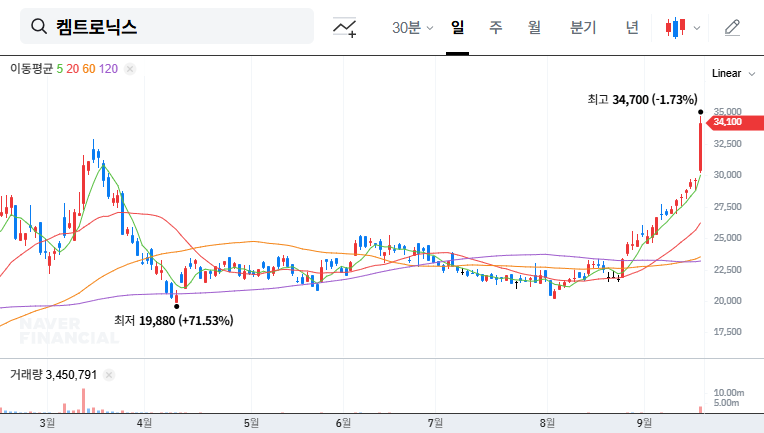Click the 9월 date axis label
Screen dimensions: 764x433
(644, 423)
